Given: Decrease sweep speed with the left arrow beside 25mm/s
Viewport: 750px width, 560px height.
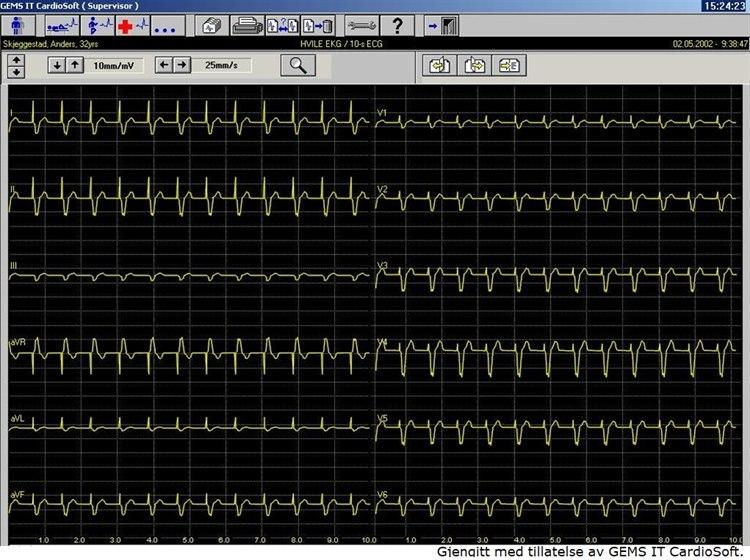Looking at the screenshot, I should point(164,65).
